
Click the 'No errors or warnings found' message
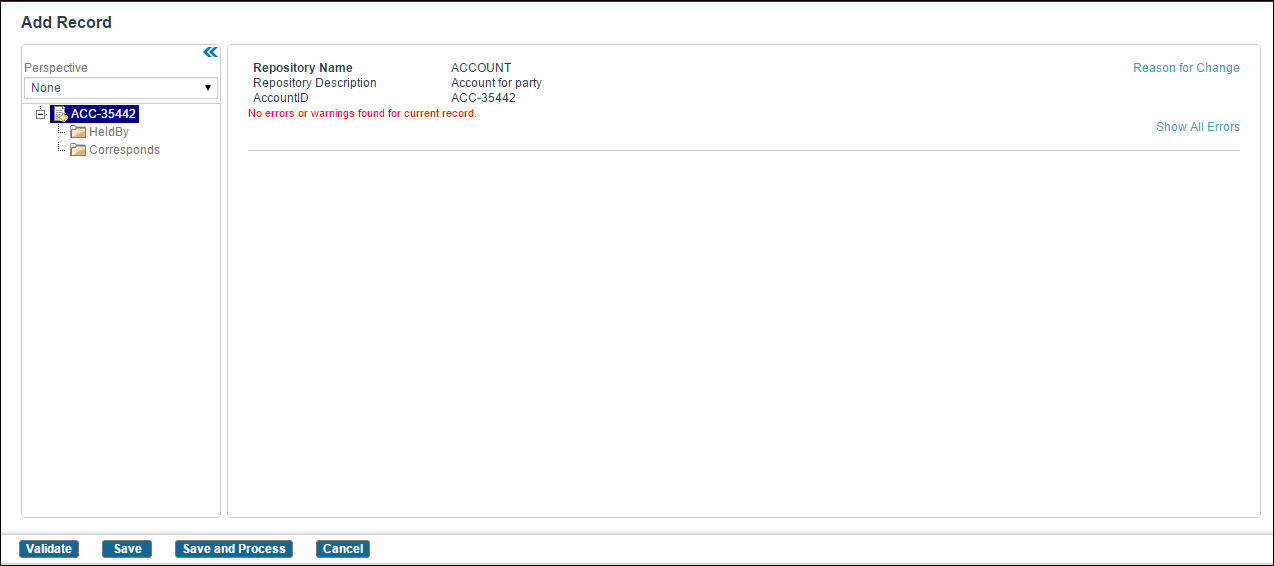(x=362, y=114)
